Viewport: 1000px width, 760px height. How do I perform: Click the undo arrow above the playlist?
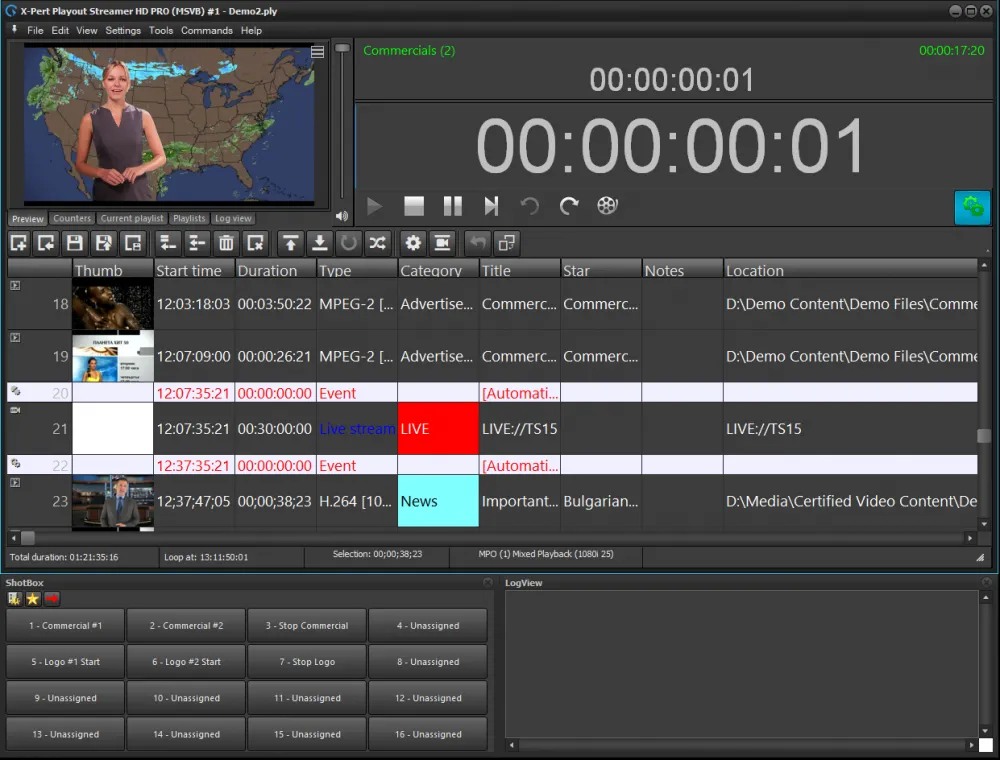coord(477,243)
